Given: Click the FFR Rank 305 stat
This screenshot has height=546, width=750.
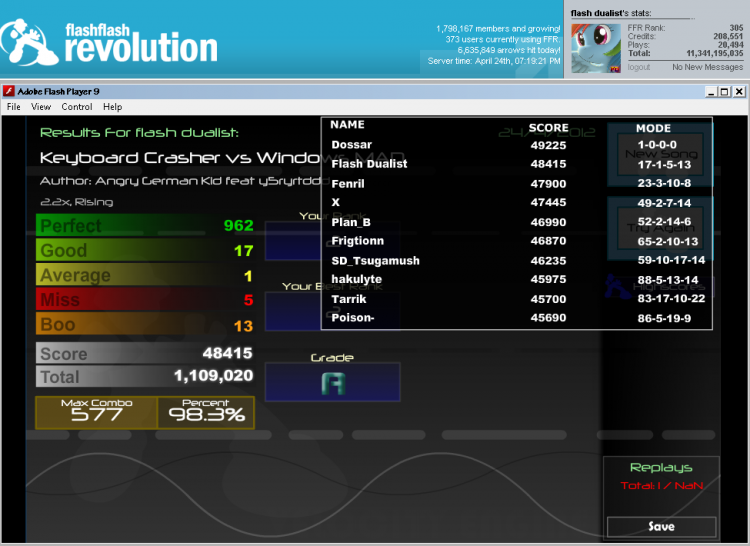Looking at the screenshot, I should click(x=685, y=28).
